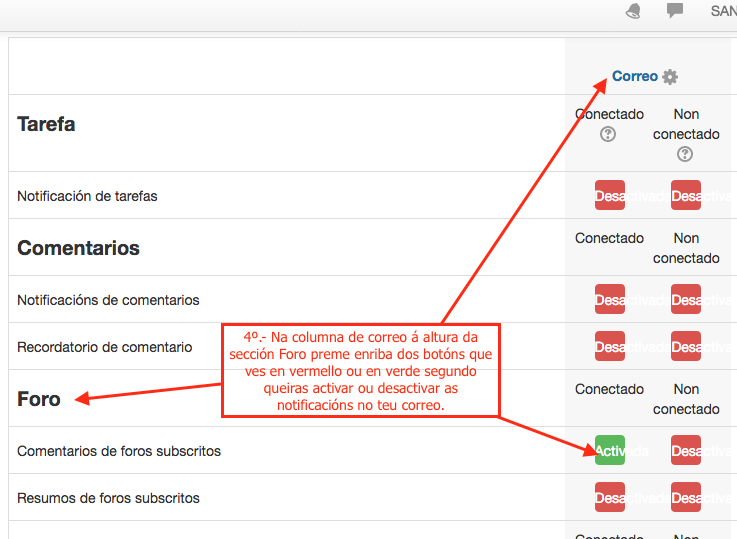Click the gear icon beside Correo
Screen dimensions: 737x539
pyautogui.click(x=670, y=77)
